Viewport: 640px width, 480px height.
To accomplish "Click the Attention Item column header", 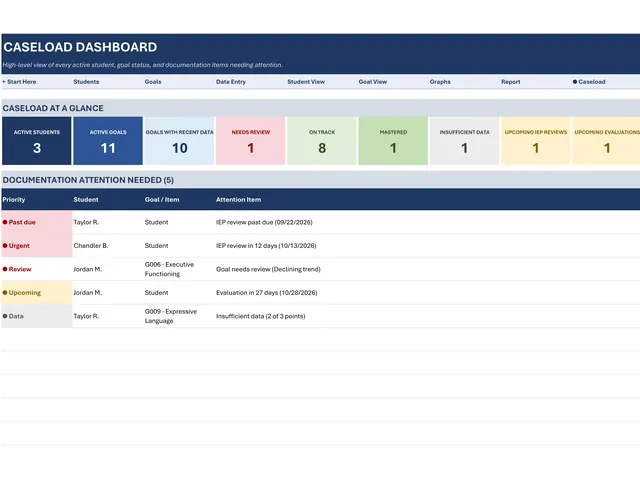I will point(238,200).
